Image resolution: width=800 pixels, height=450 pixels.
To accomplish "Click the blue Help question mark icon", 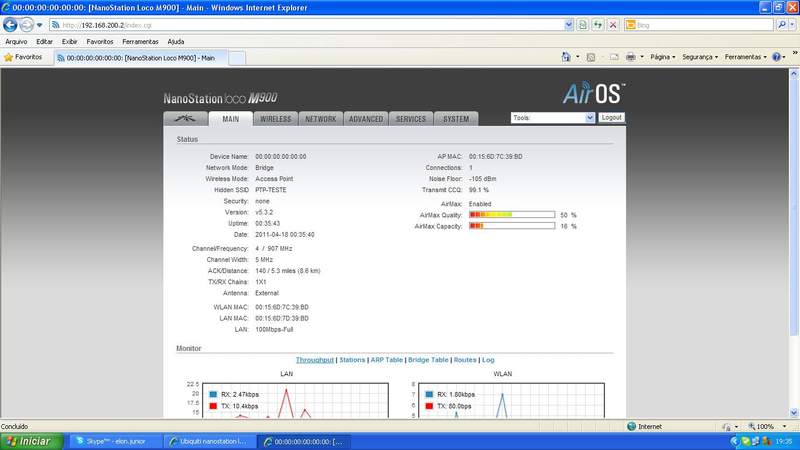I will [x=777, y=57].
